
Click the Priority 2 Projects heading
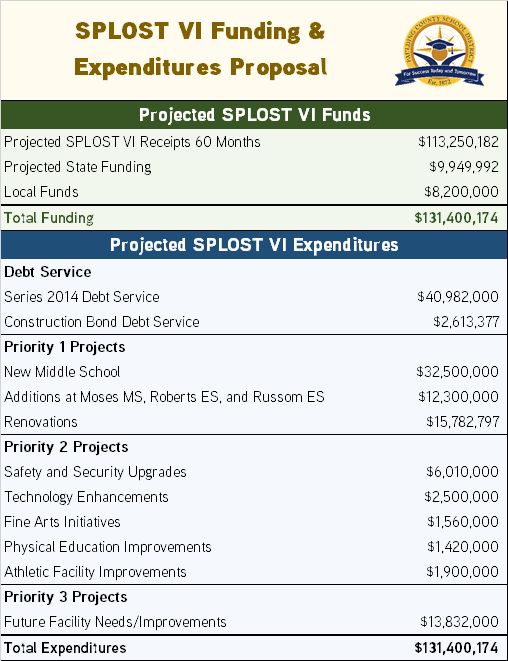point(66,447)
